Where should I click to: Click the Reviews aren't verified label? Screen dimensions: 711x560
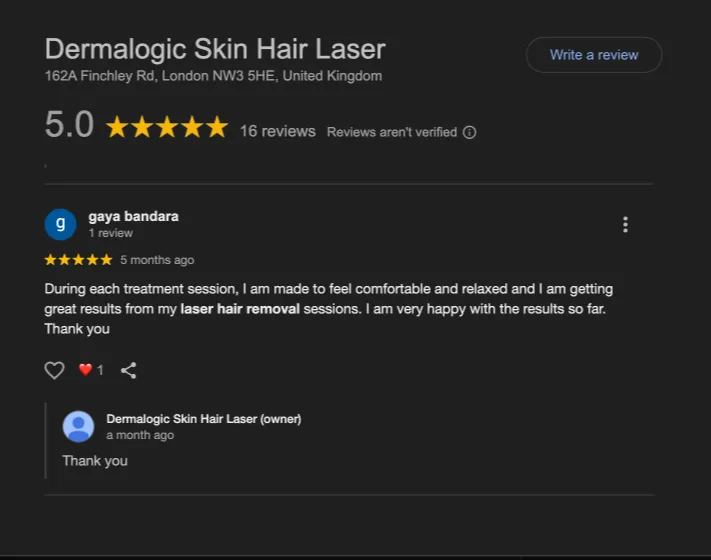[x=392, y=132]
